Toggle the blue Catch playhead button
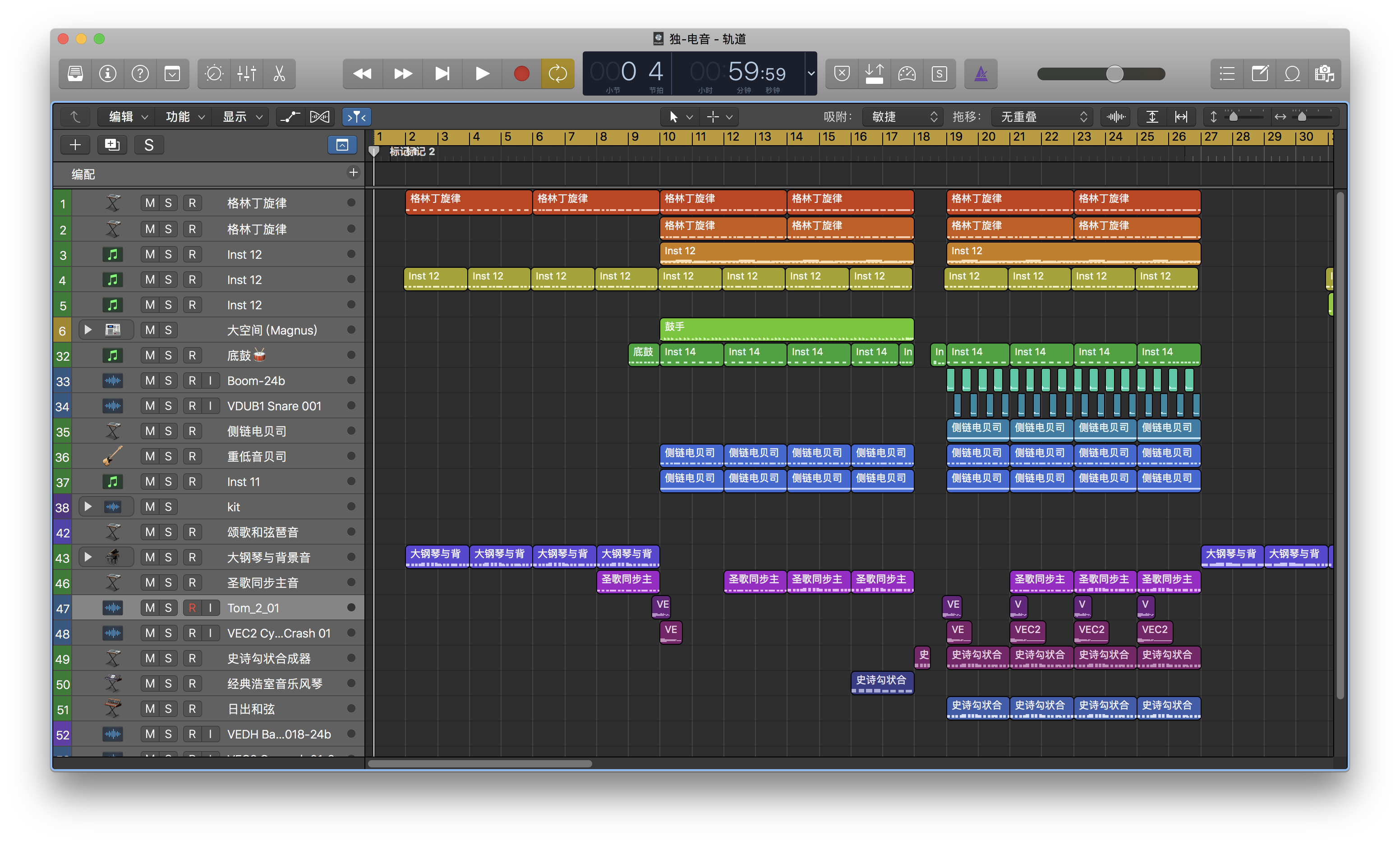The image size is (1400, 844). (x=357, y=117)
